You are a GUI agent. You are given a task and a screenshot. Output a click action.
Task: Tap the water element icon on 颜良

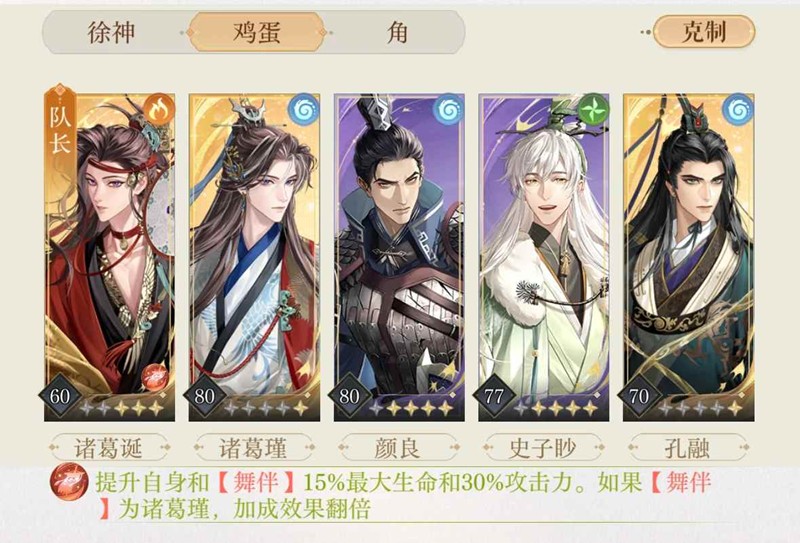pos(448,109)
